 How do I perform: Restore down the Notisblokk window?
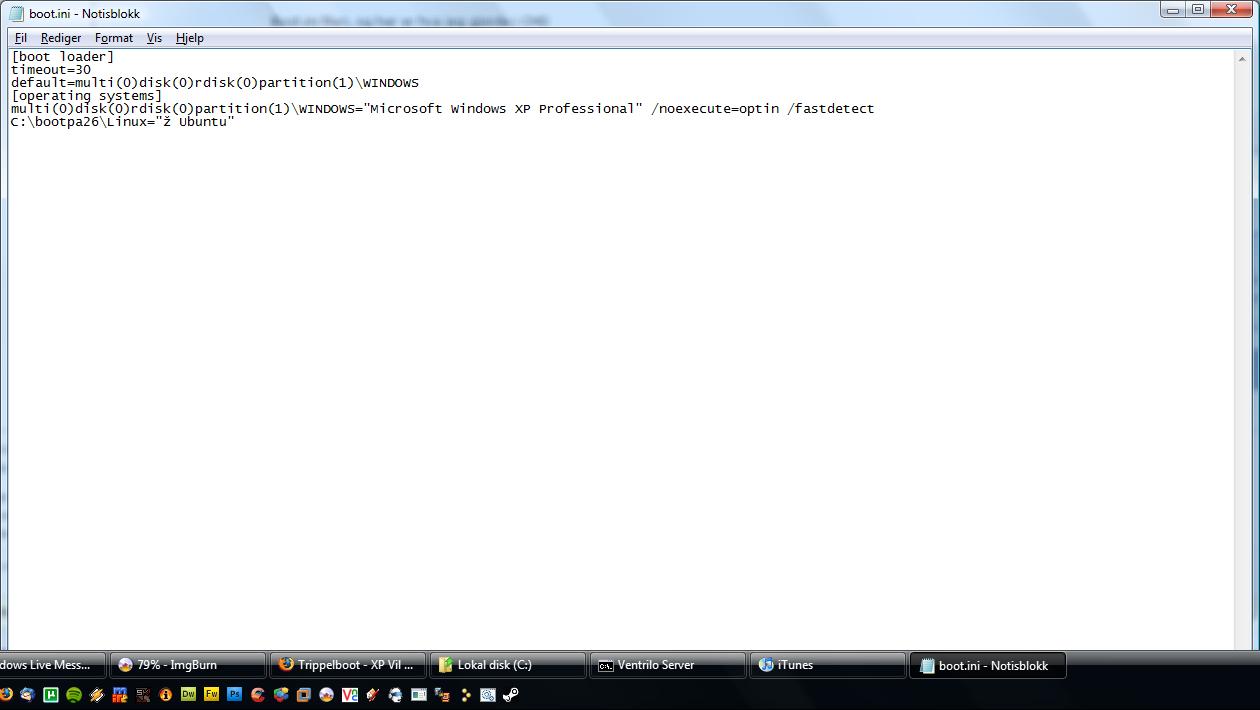click(1197, 9)
